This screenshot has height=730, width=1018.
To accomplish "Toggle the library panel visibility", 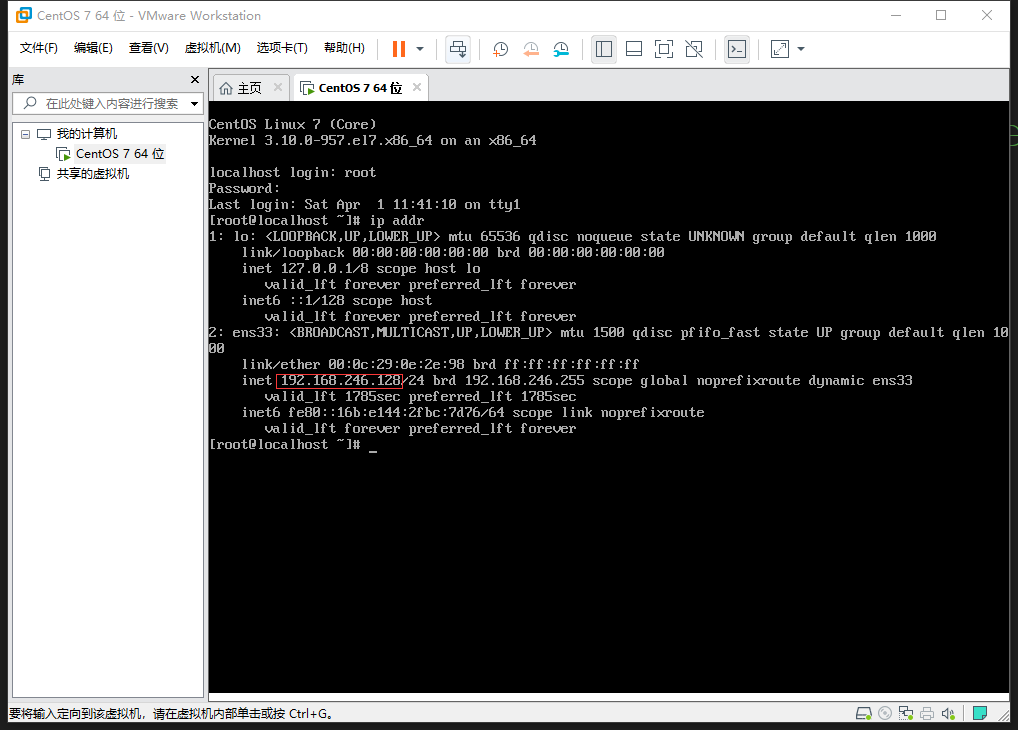I will (x=603, y=48).
